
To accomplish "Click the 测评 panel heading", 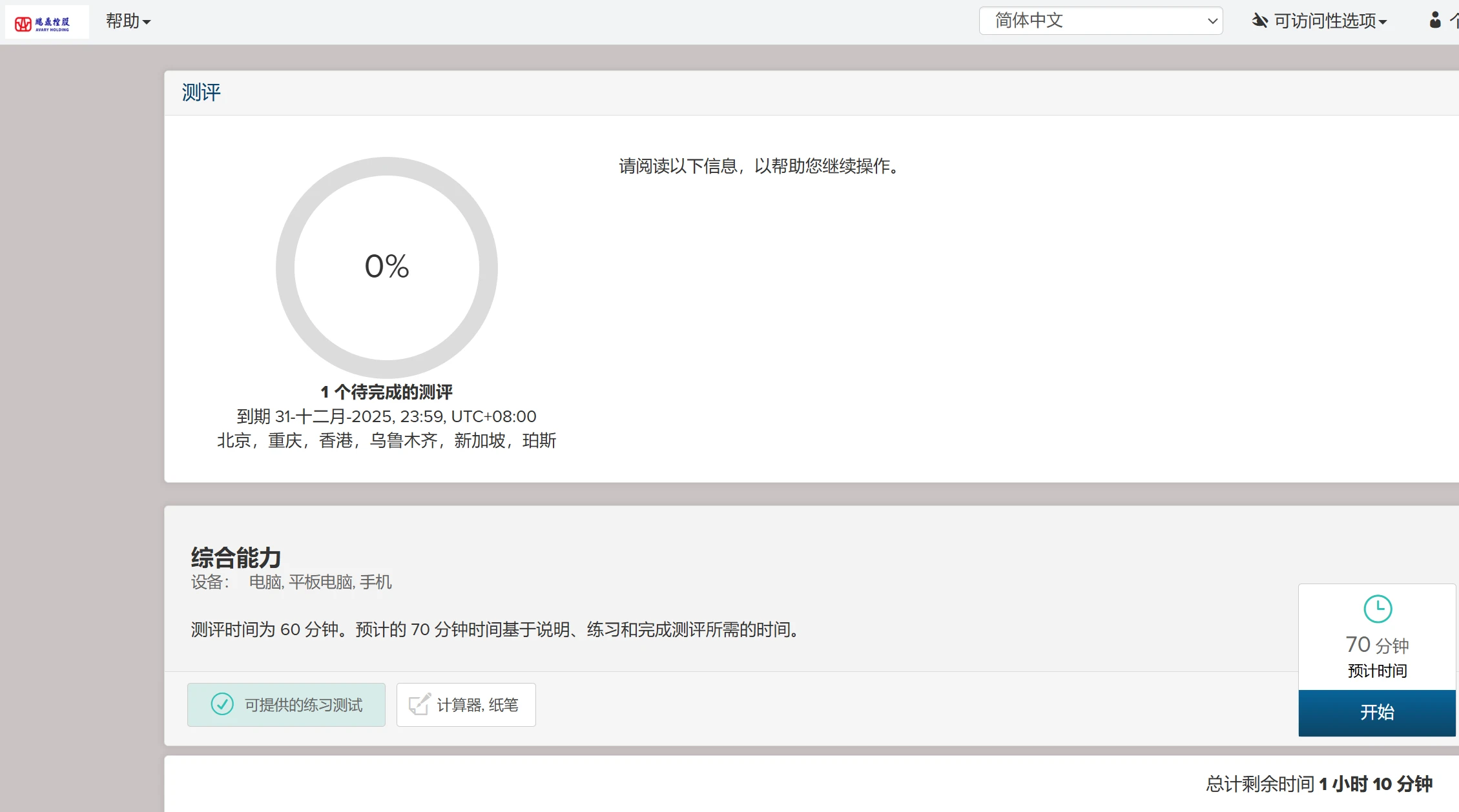I will pos(201,92).
